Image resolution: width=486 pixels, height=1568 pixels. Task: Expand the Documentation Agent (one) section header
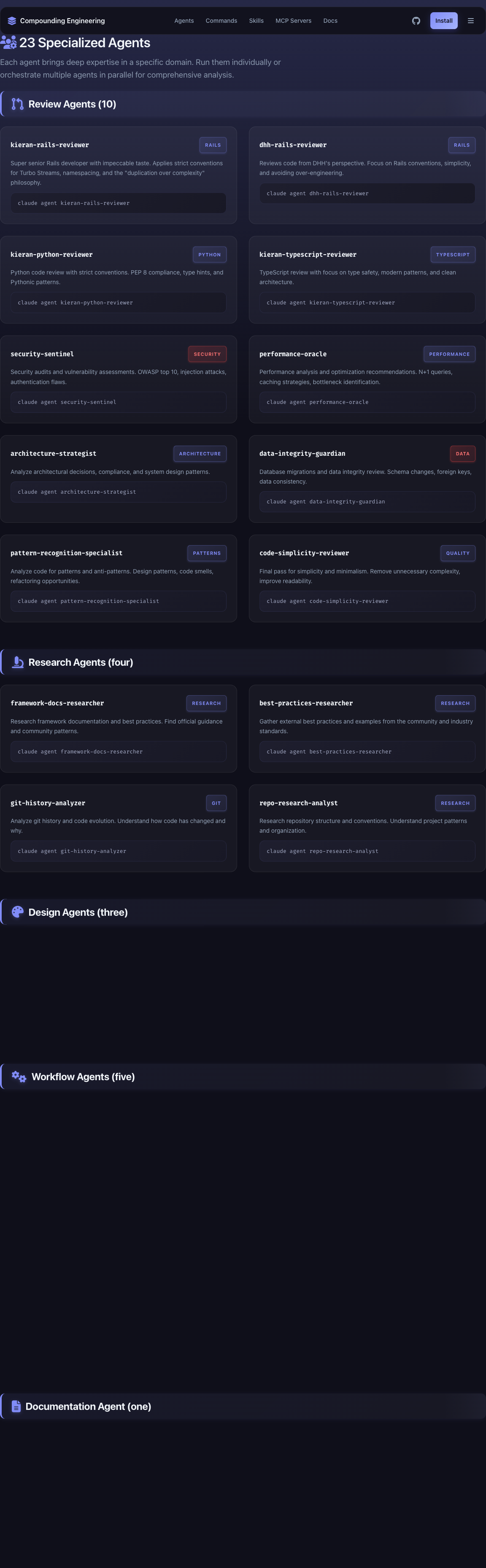[88, 1406]
